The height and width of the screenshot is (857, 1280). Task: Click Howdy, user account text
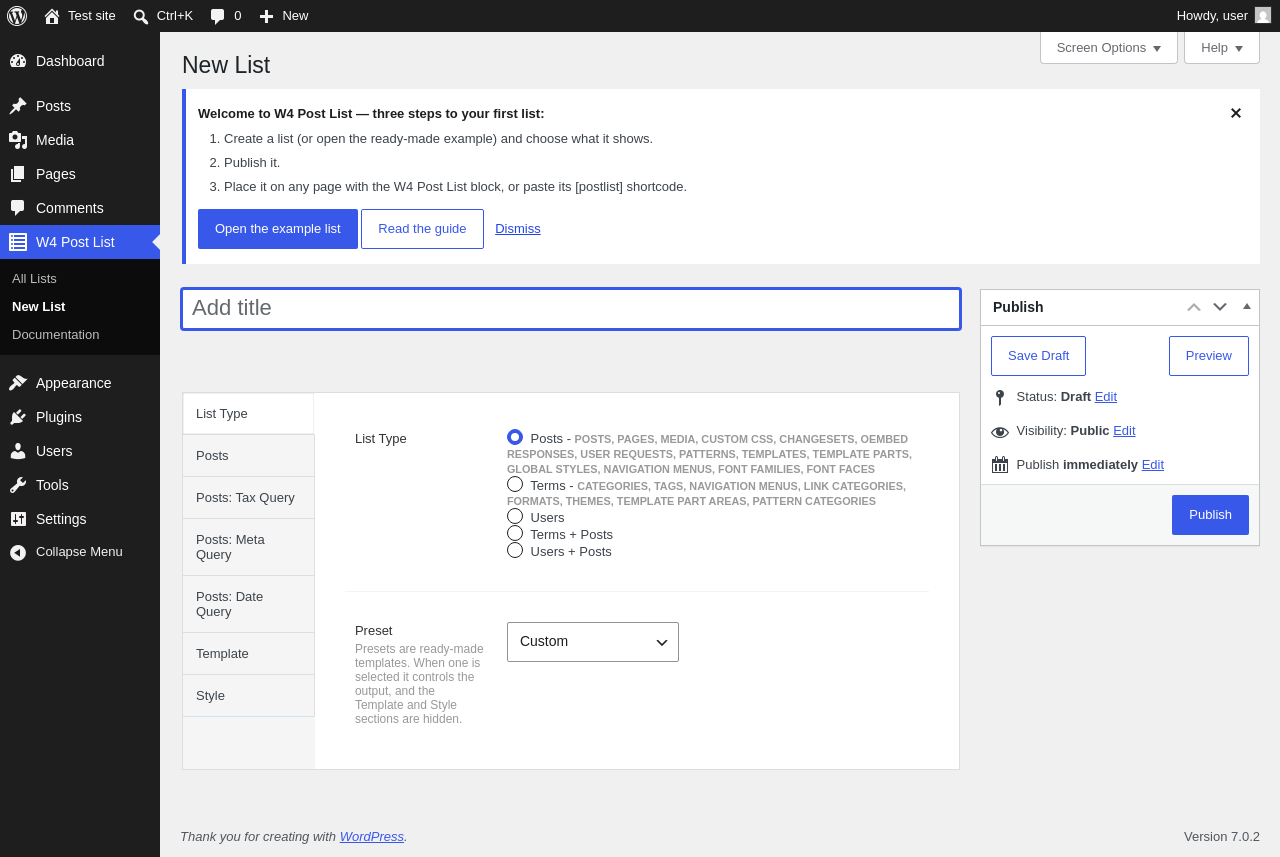(1212, 15)
